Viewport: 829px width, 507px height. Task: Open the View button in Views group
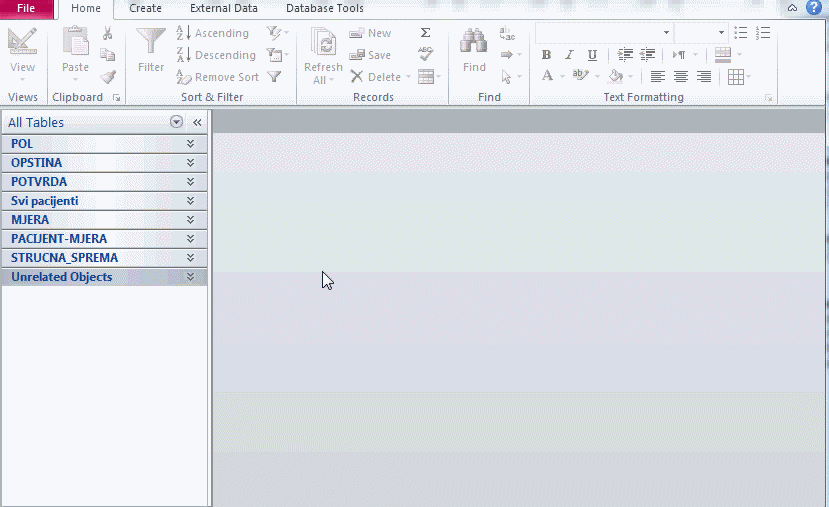pyautogui.click(x=22, y=54)
